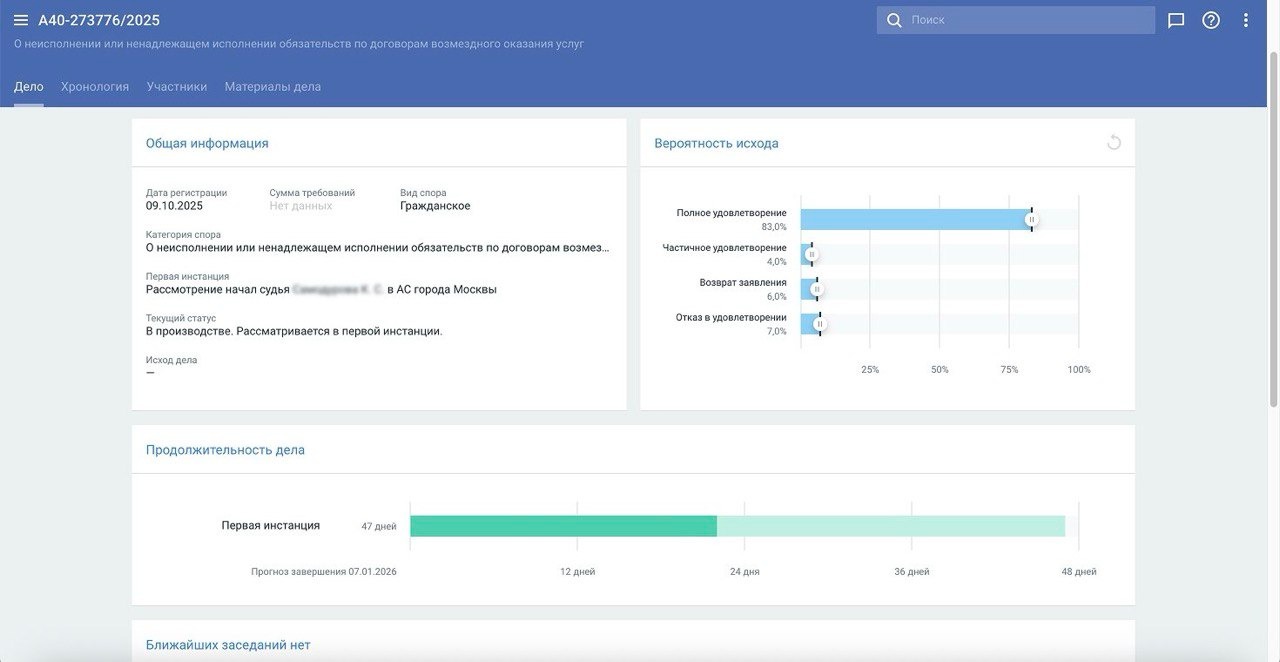
Task: Open the help question mark icon
Action: pyautogui.click(x=1211, y=20)
